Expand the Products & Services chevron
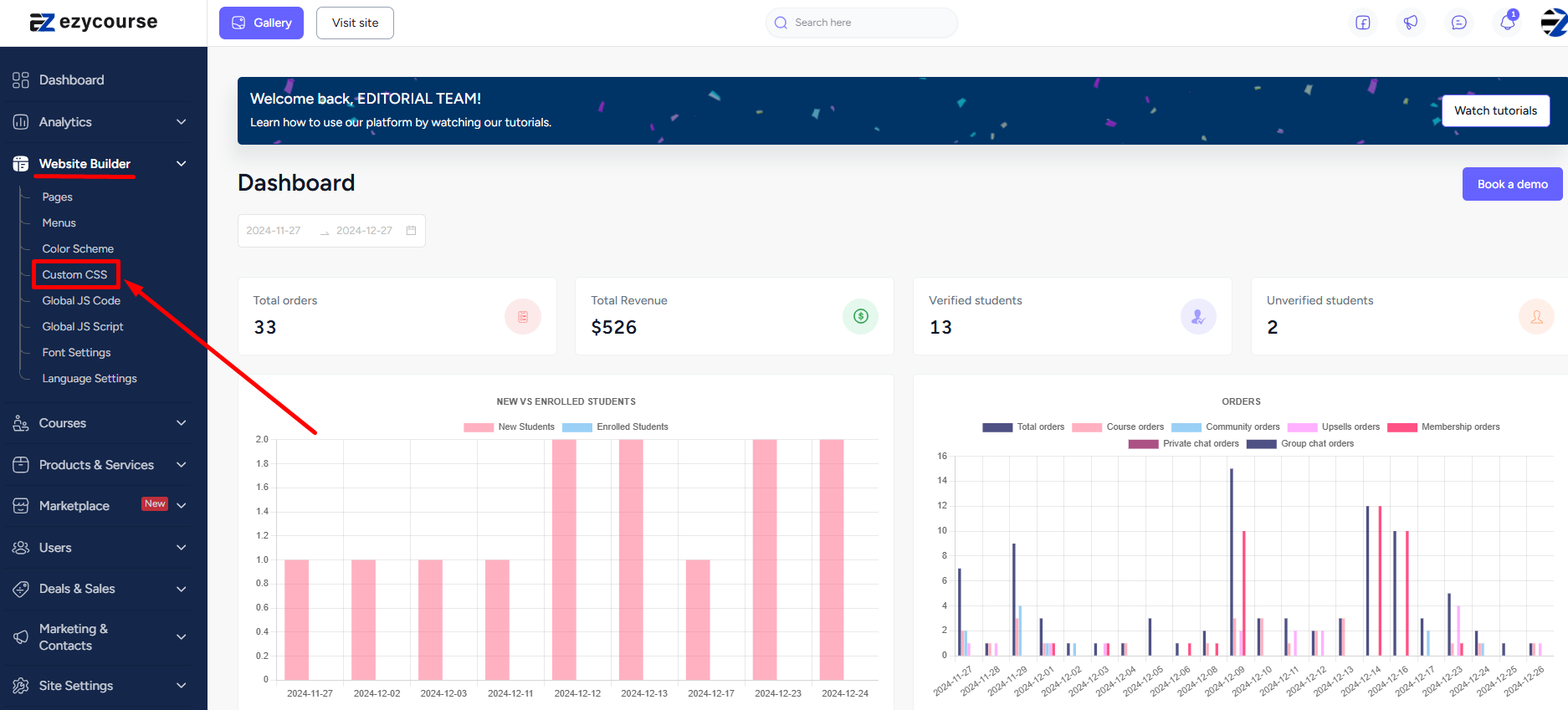Viewport: 1568px width, 710px height. (x=182, y=465)
